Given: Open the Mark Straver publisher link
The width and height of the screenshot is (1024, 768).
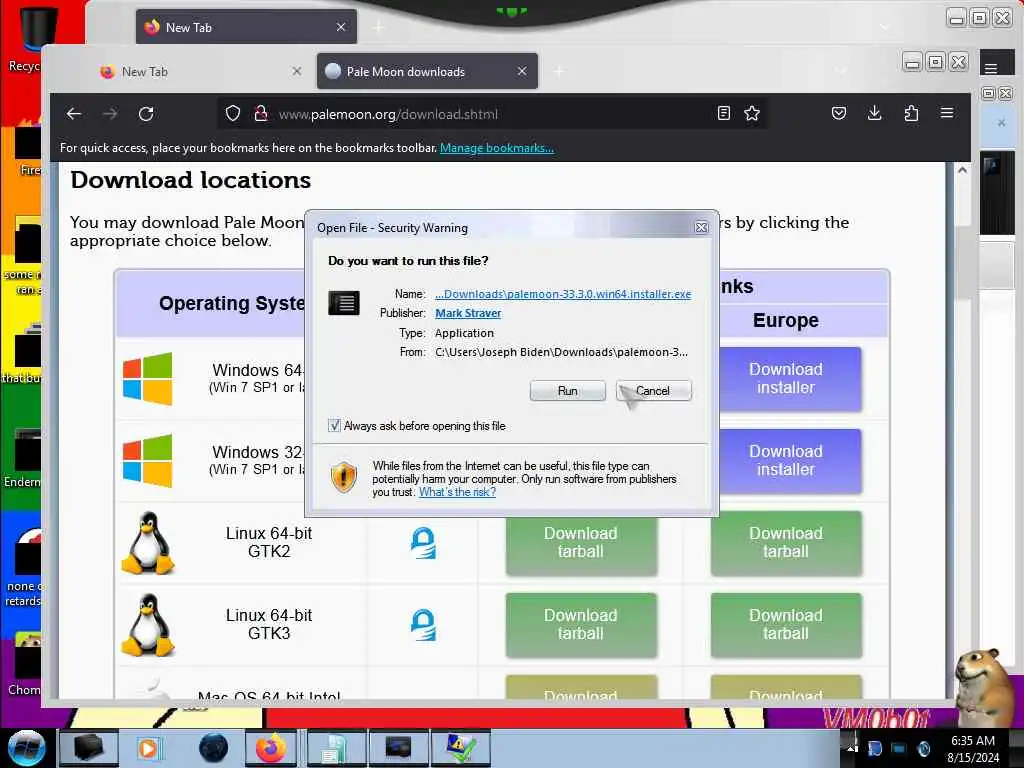Looking at the screenshot, I should [x=468, y=313].
